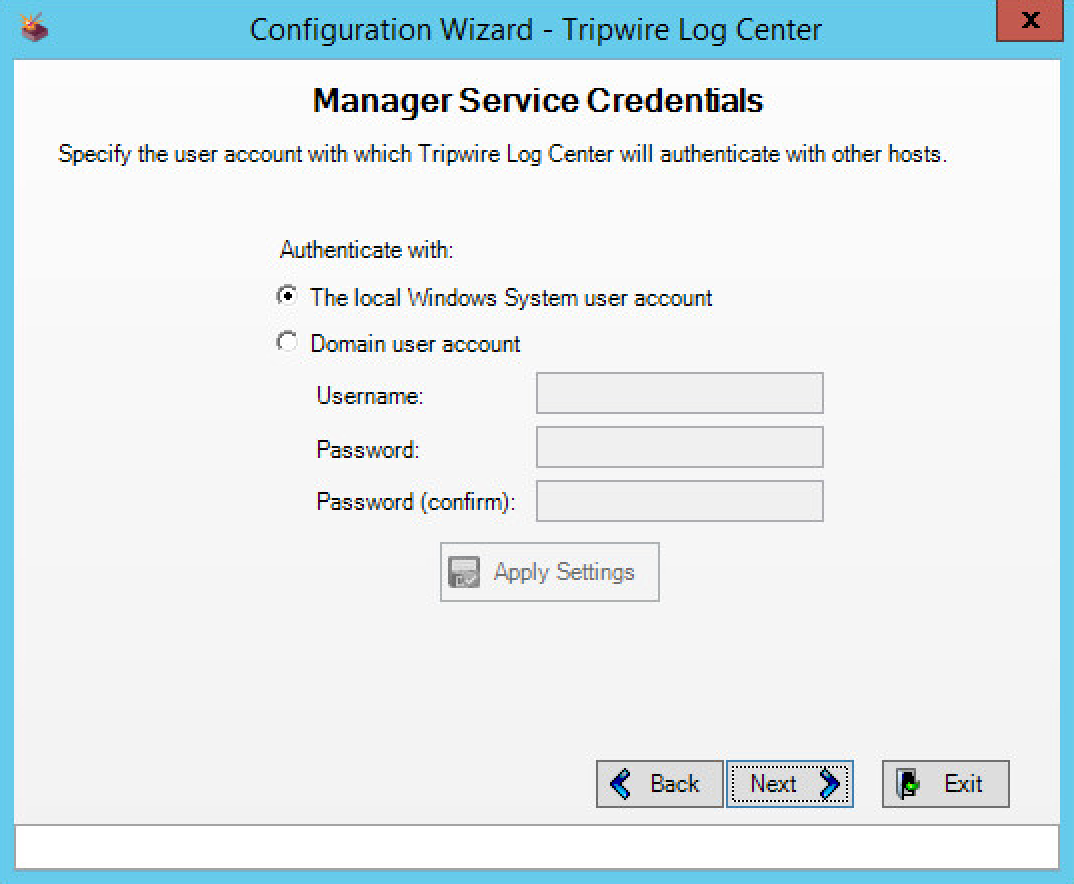Click the blue left arrow icon on Back

click(x=621, y=784)
